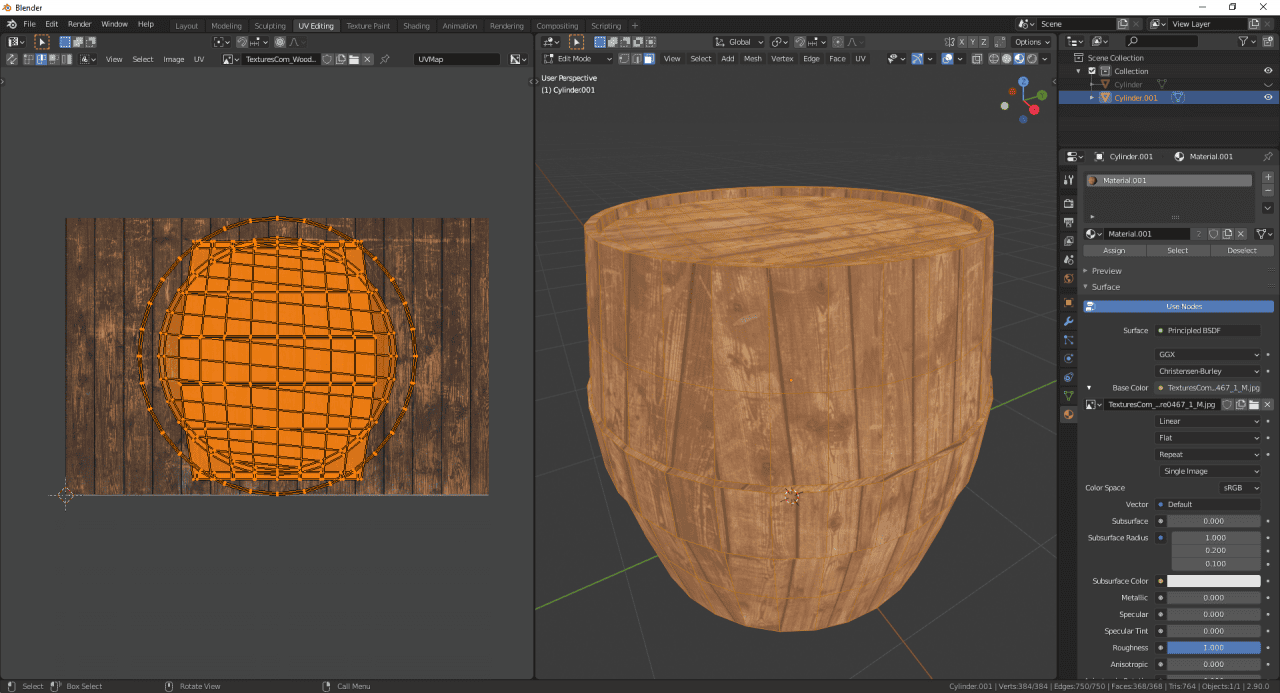Select the Modifier Properties wrench icon
Screen dimensions: 1280x693
point(1068,323)
